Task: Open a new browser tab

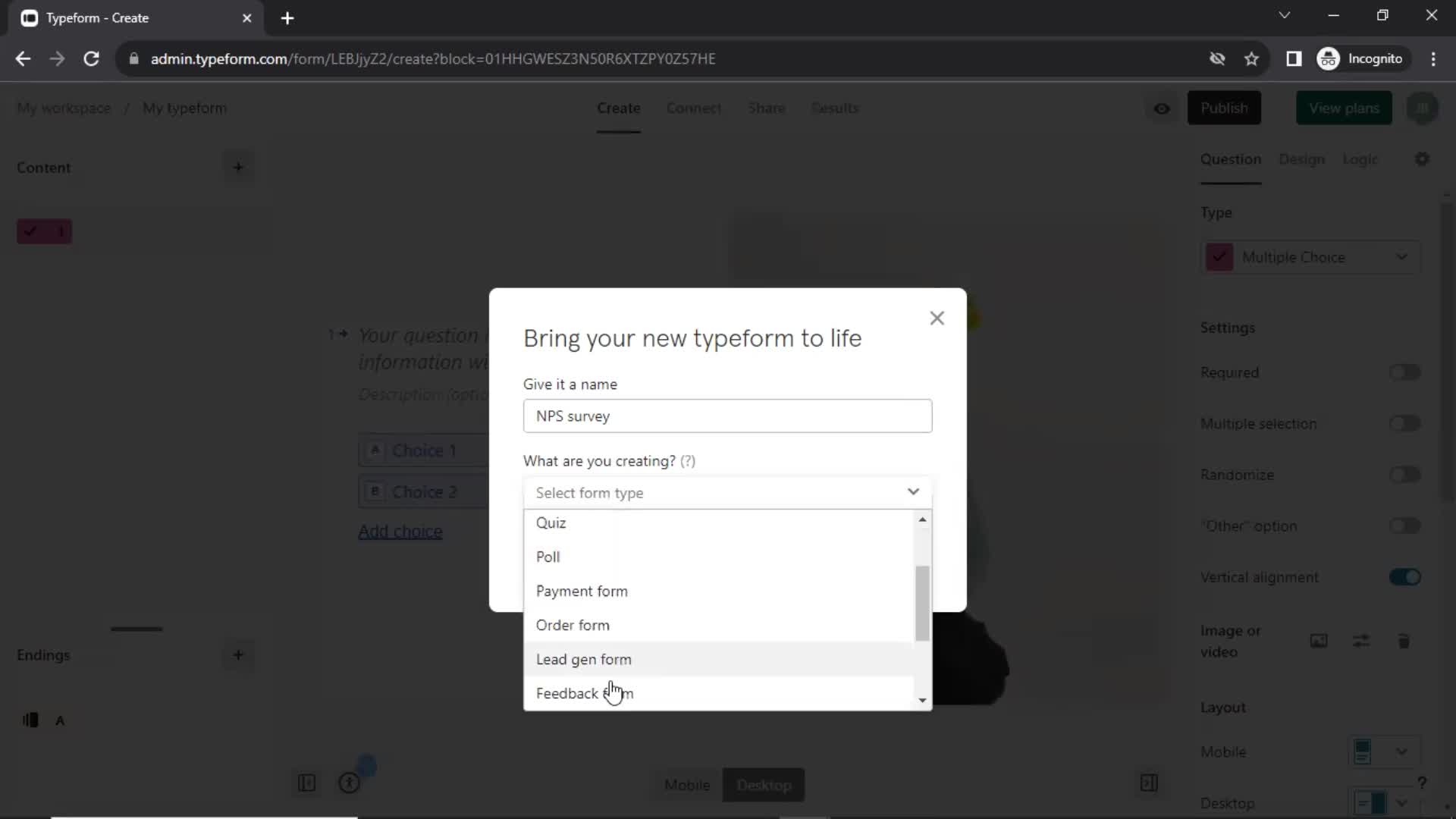Action: (x=287, y=18)
